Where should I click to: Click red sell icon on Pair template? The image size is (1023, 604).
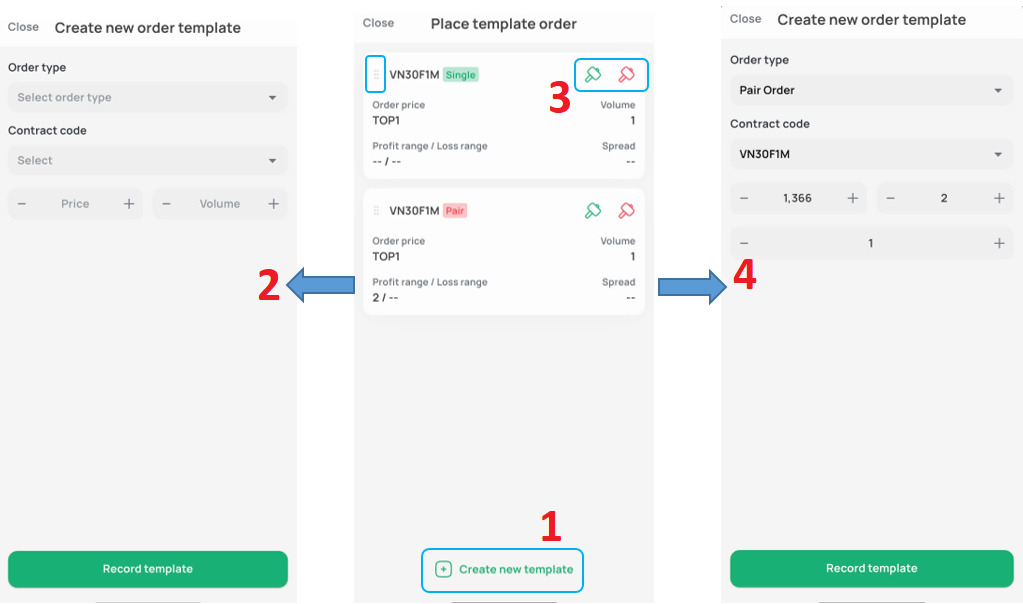pos(626,211)
